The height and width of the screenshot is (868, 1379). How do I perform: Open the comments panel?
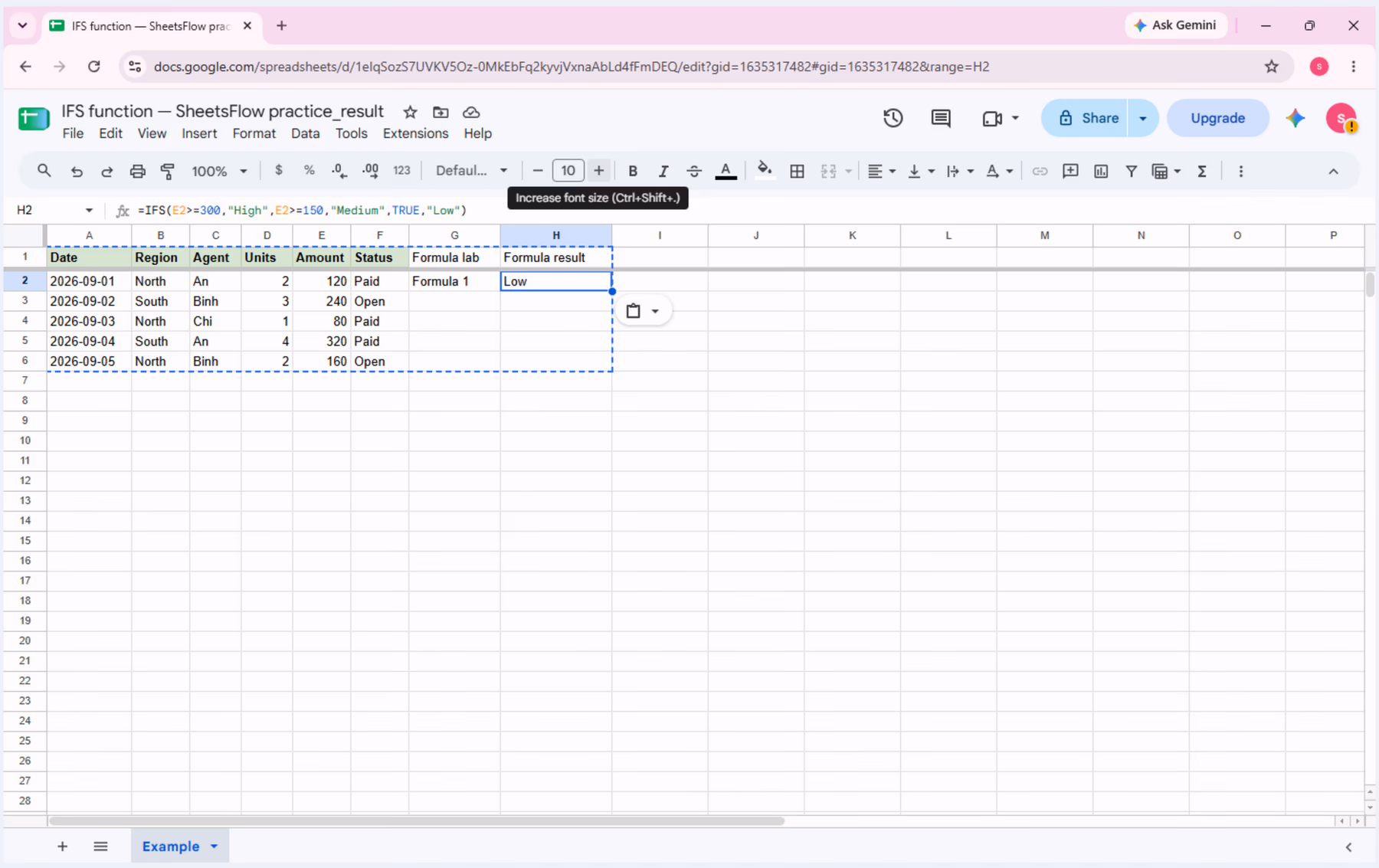(x=941, y=118)
